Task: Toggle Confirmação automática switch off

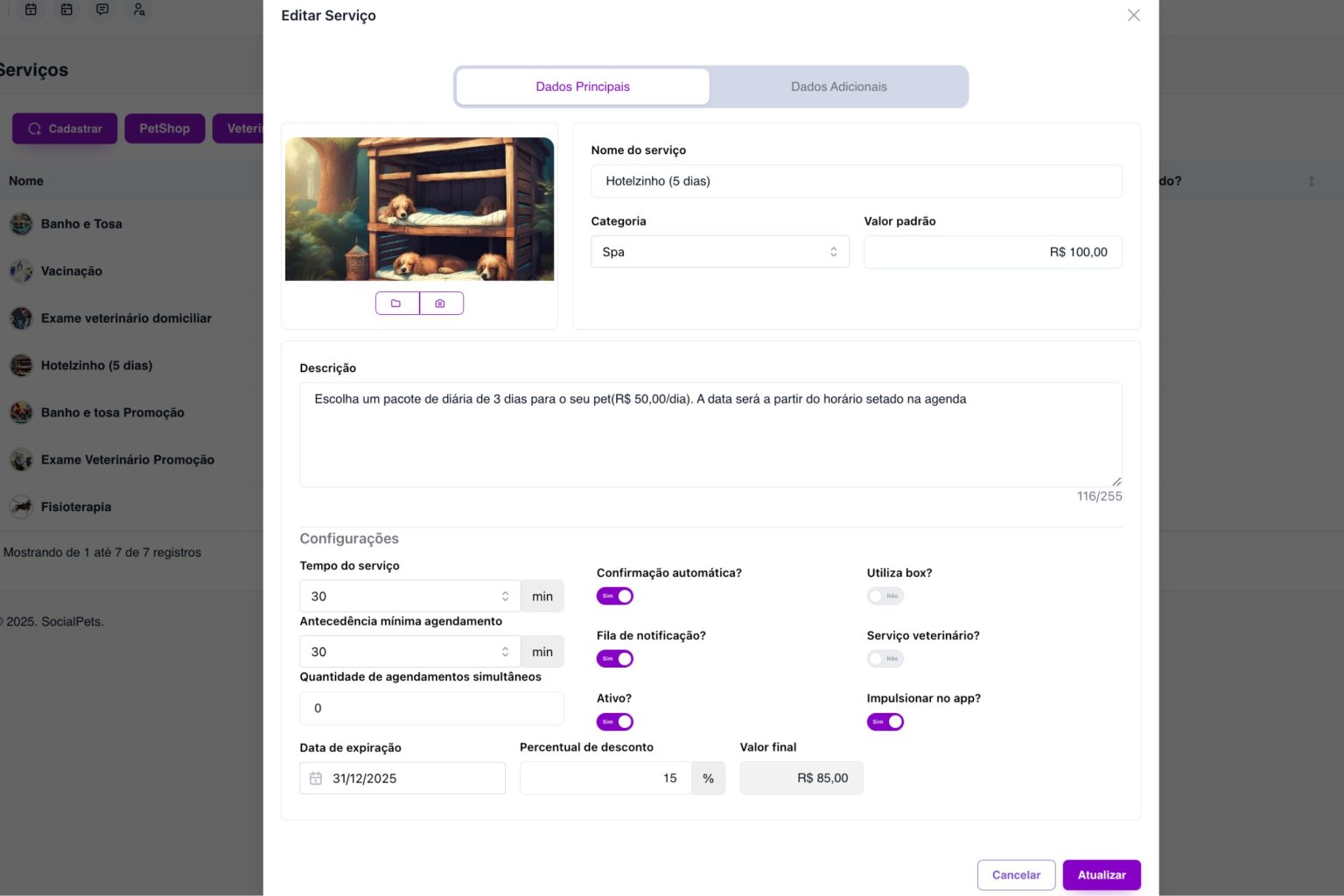Action: click(615, 596)
